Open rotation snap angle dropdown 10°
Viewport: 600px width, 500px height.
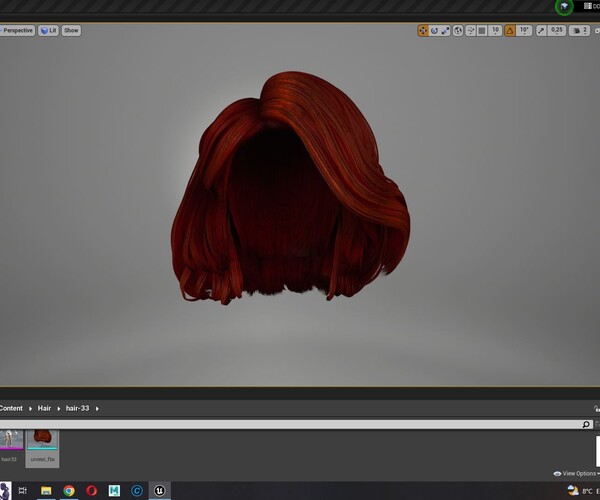point(524,31)
